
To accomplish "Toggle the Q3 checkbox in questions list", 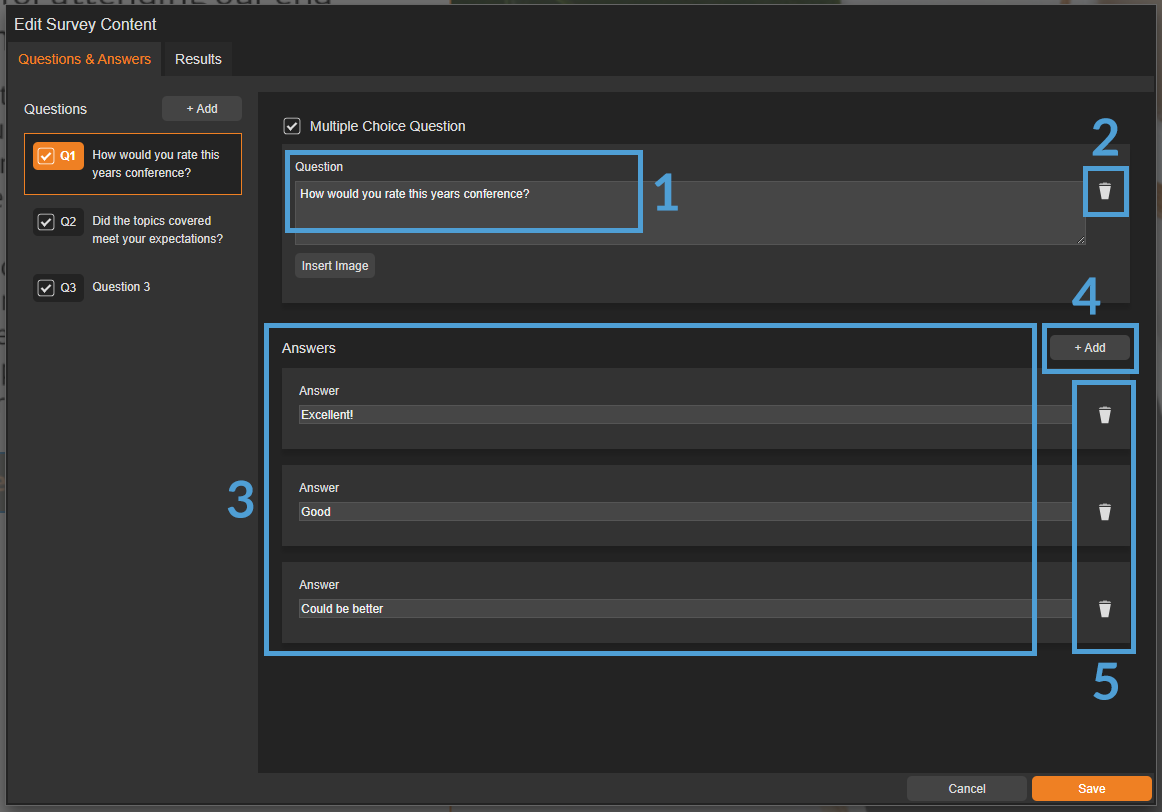I will point(46,288).
